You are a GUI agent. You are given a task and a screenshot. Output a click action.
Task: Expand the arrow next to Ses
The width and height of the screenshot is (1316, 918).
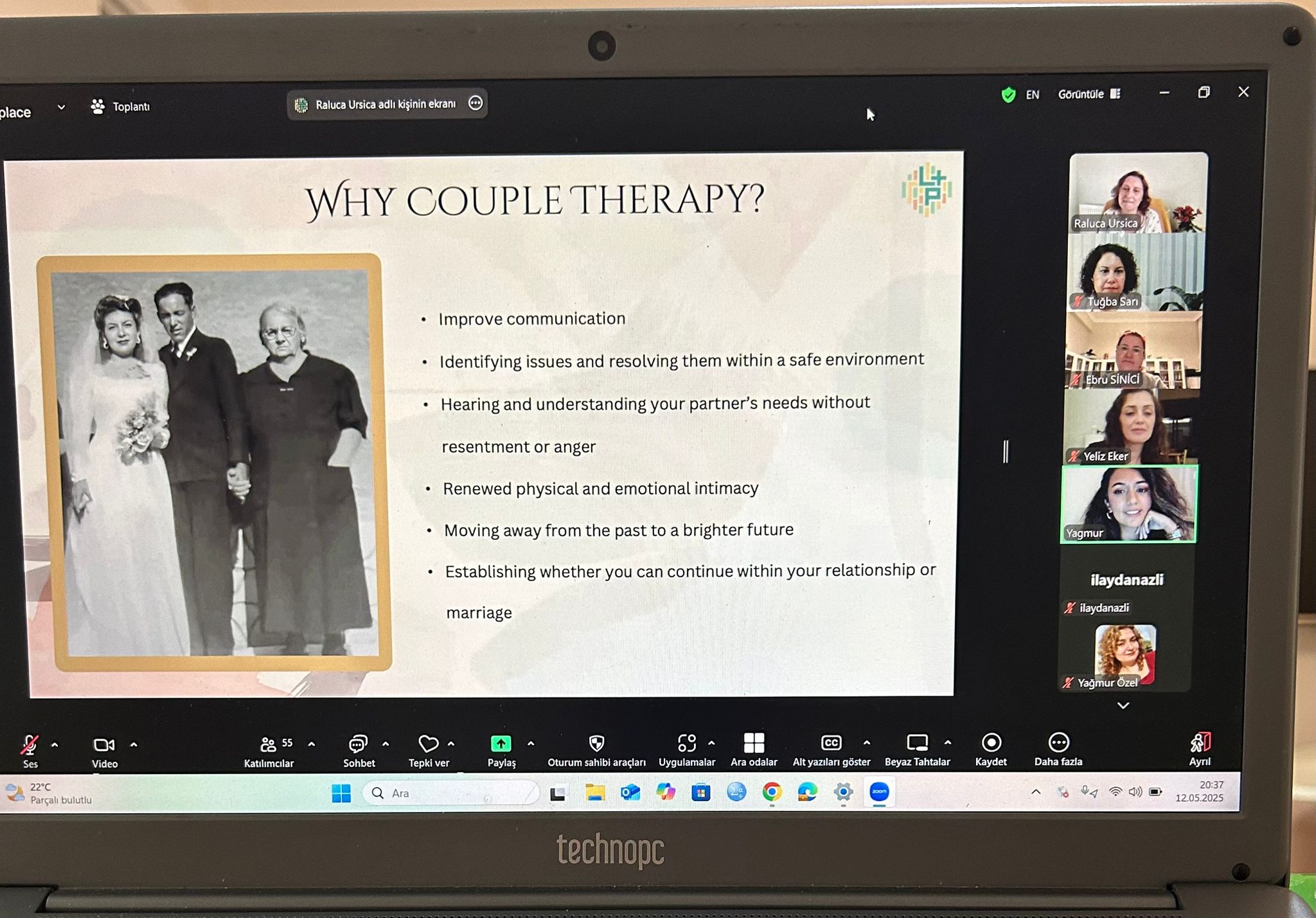[55, 746]
